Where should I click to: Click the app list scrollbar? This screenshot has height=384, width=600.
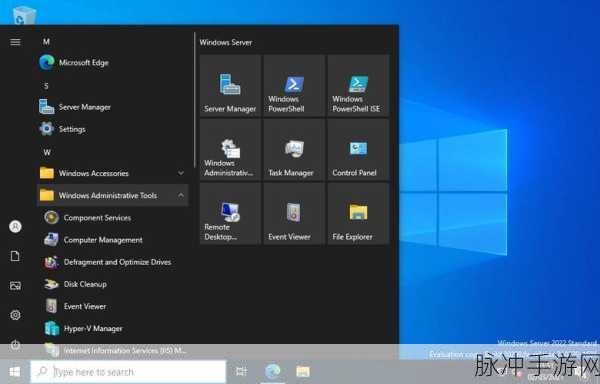pos(194,100)
